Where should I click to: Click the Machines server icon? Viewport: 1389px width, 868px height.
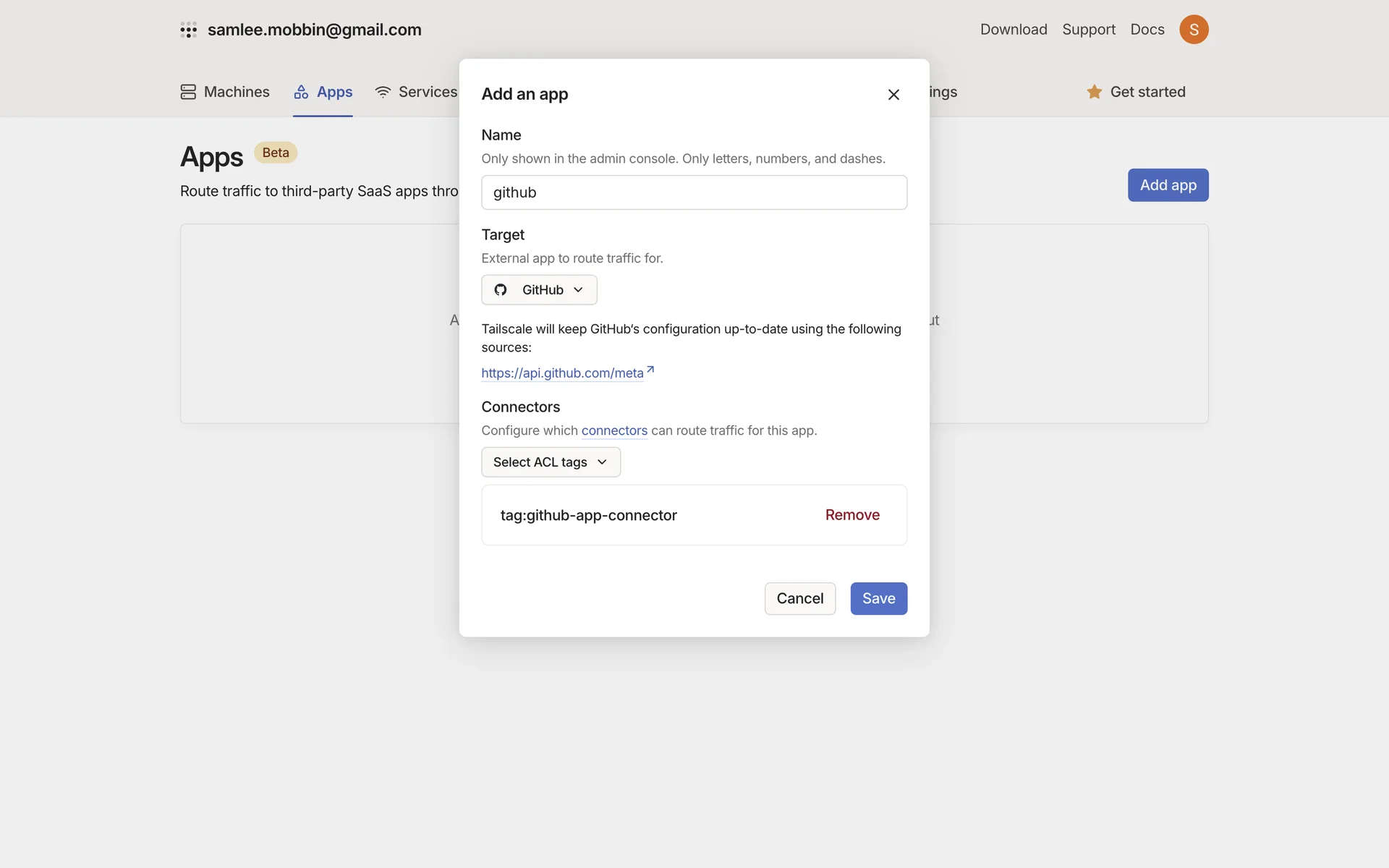tap(188, 92)
